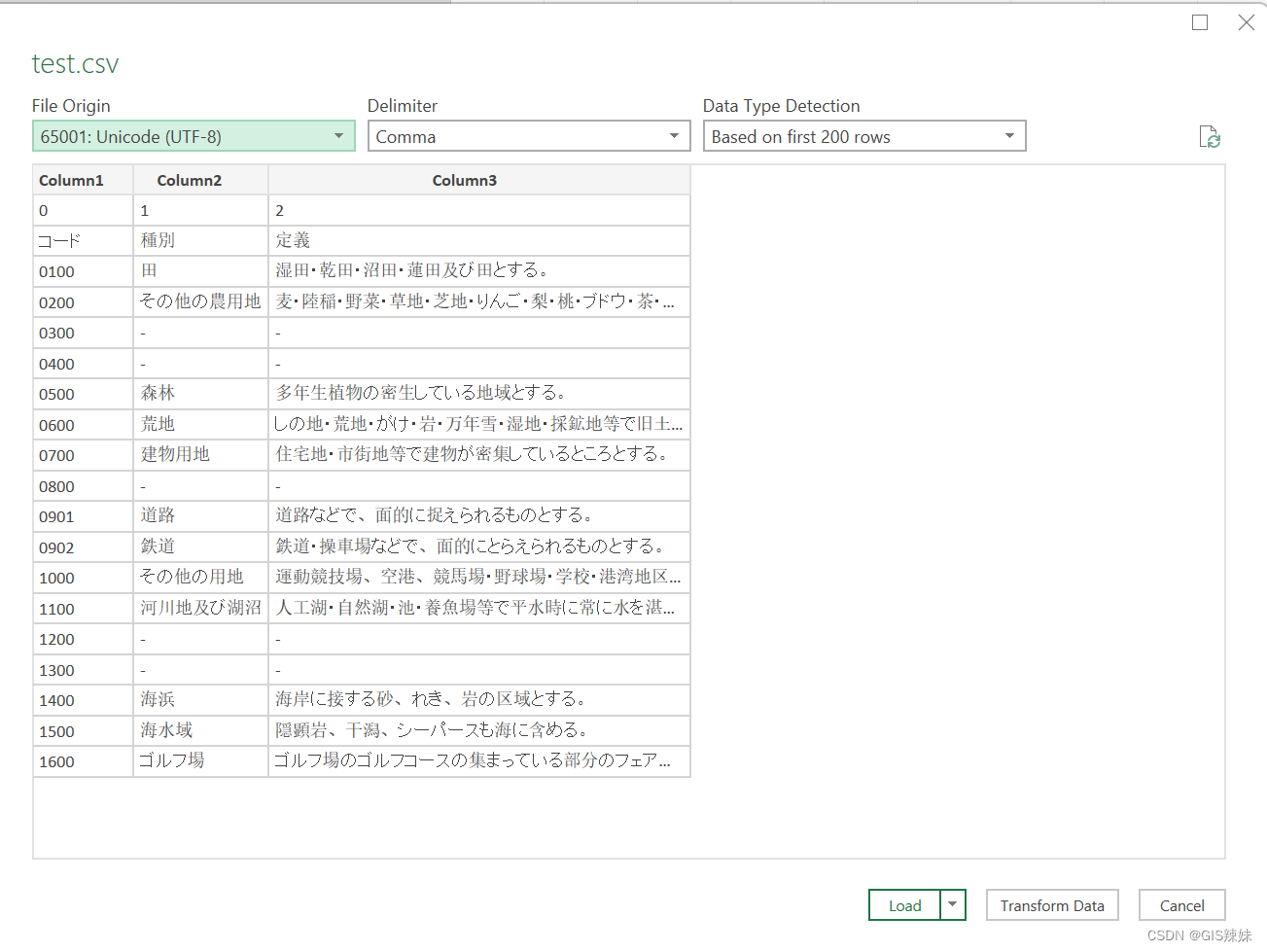This screenshot has width=1267, height=952.
Task: Click the 海浜 cell
Action: coord(200,700)
